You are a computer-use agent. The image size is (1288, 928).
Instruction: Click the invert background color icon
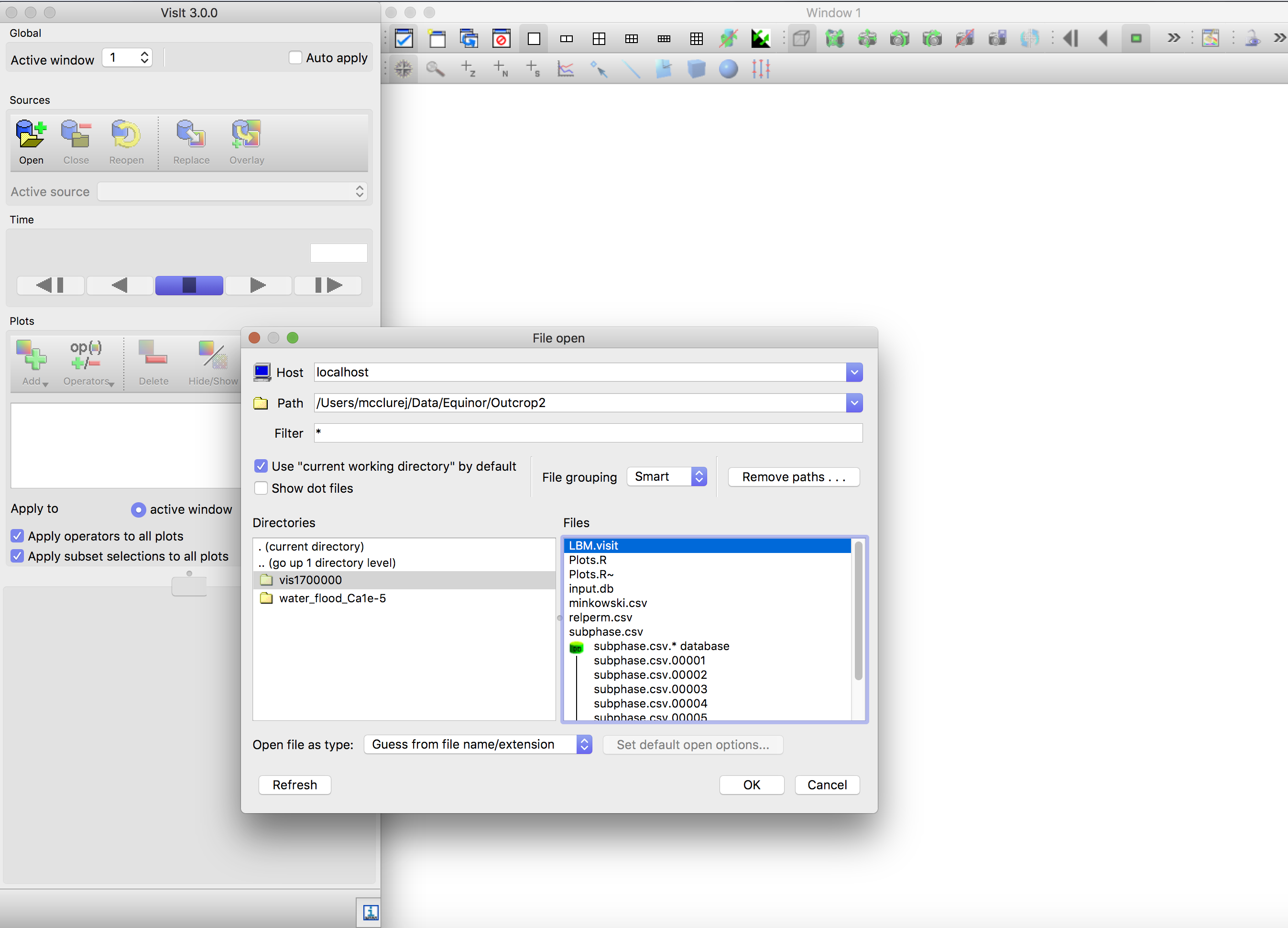(761, 39)
